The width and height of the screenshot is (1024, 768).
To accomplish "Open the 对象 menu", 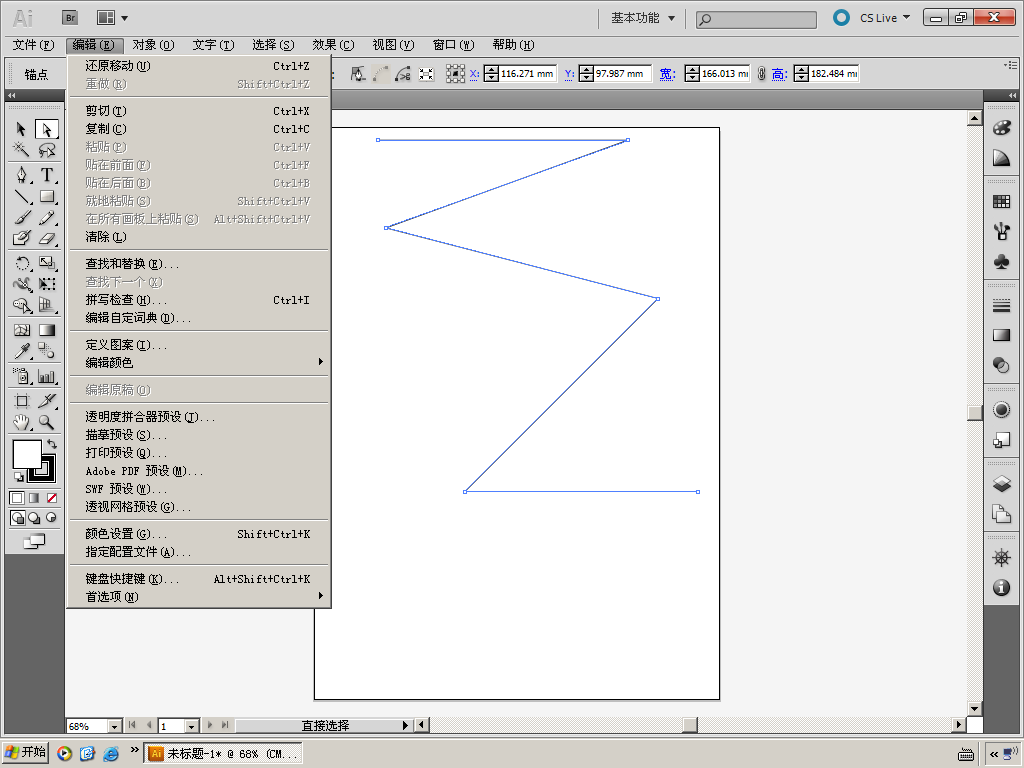I will [153, 45].
